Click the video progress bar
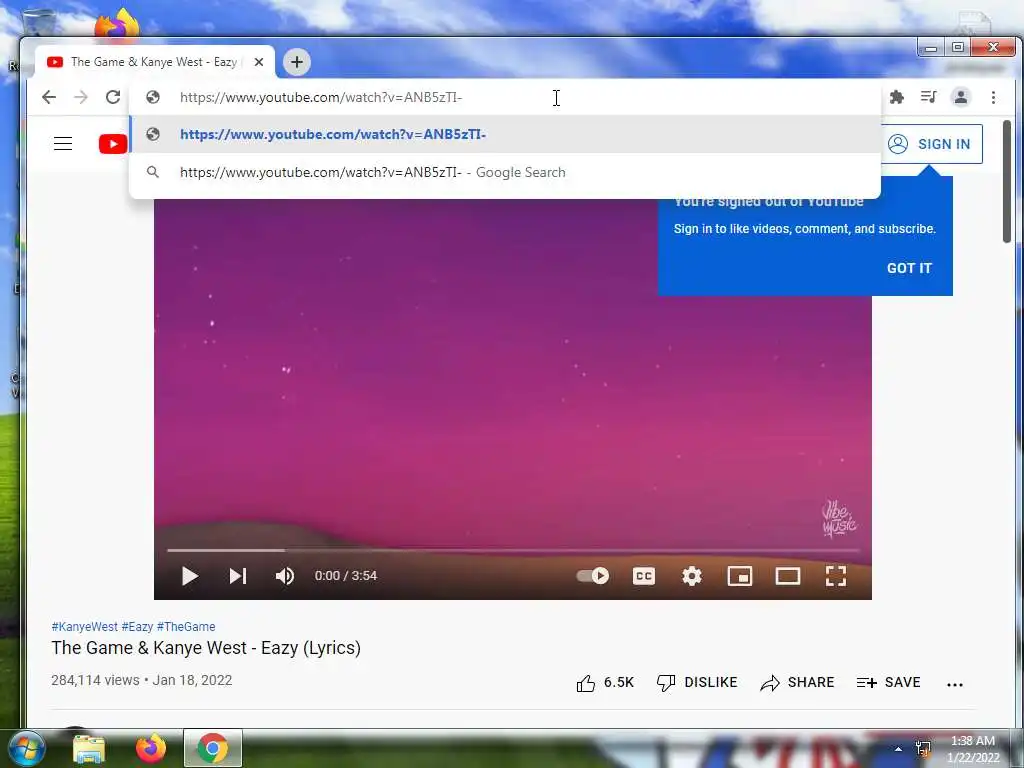Screen dimensions: 1024x768 513,551
